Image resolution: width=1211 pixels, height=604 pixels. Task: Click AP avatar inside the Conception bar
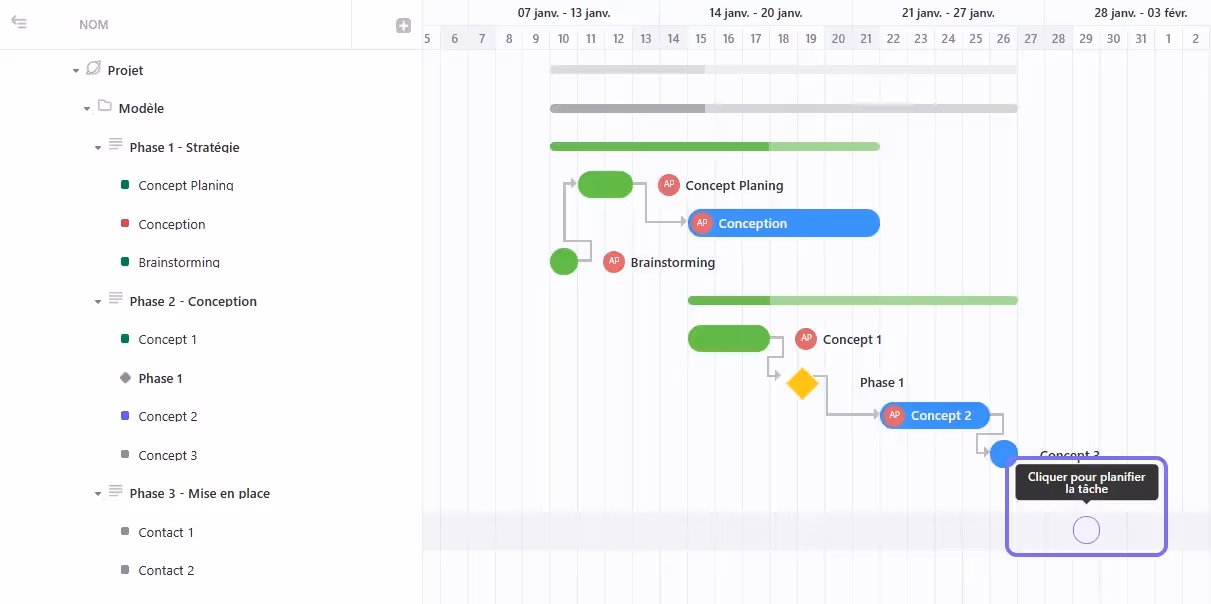[702, 223]
